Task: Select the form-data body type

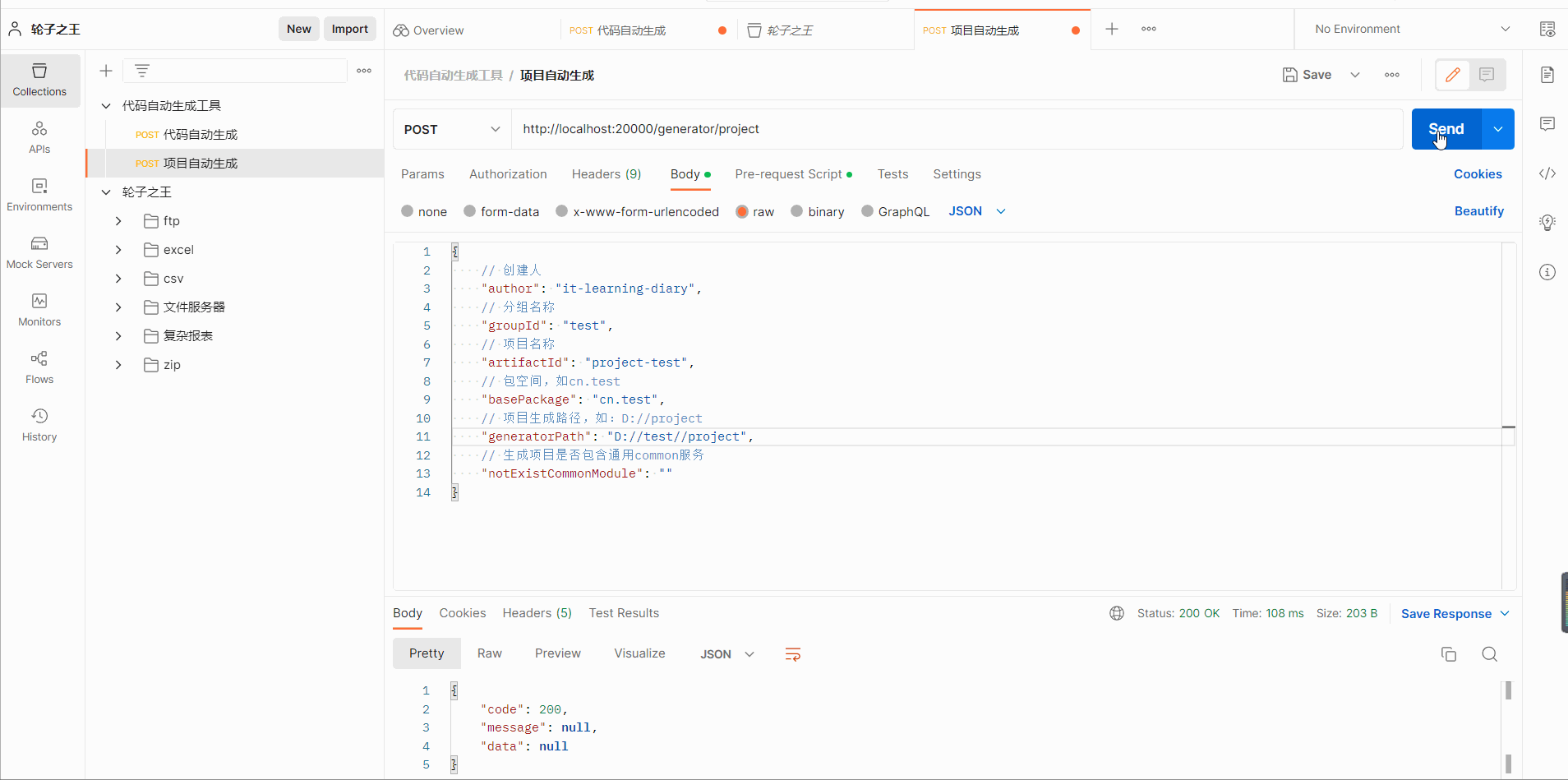Action: pos(470,211)
